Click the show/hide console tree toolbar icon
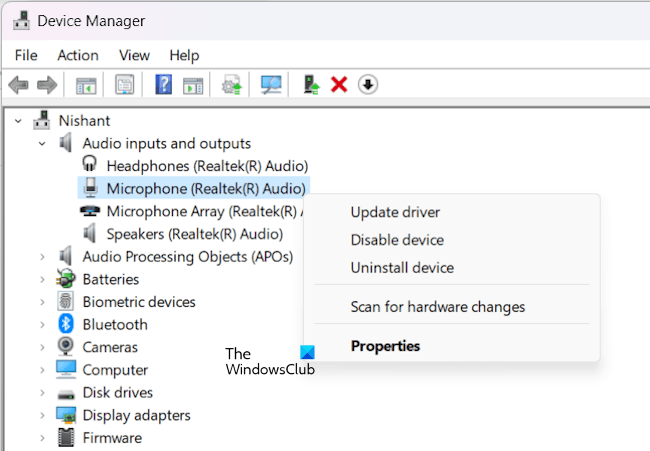Viewport: 650px width, 451px height. (87, 85)
